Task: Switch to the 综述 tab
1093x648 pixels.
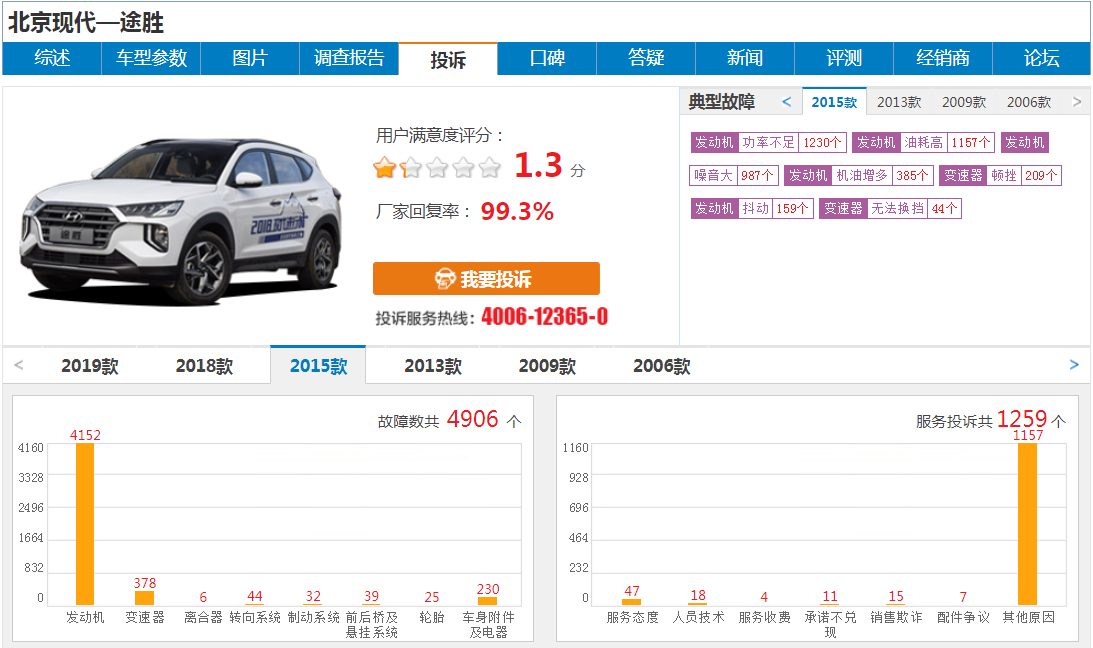Action: (52, 59)
